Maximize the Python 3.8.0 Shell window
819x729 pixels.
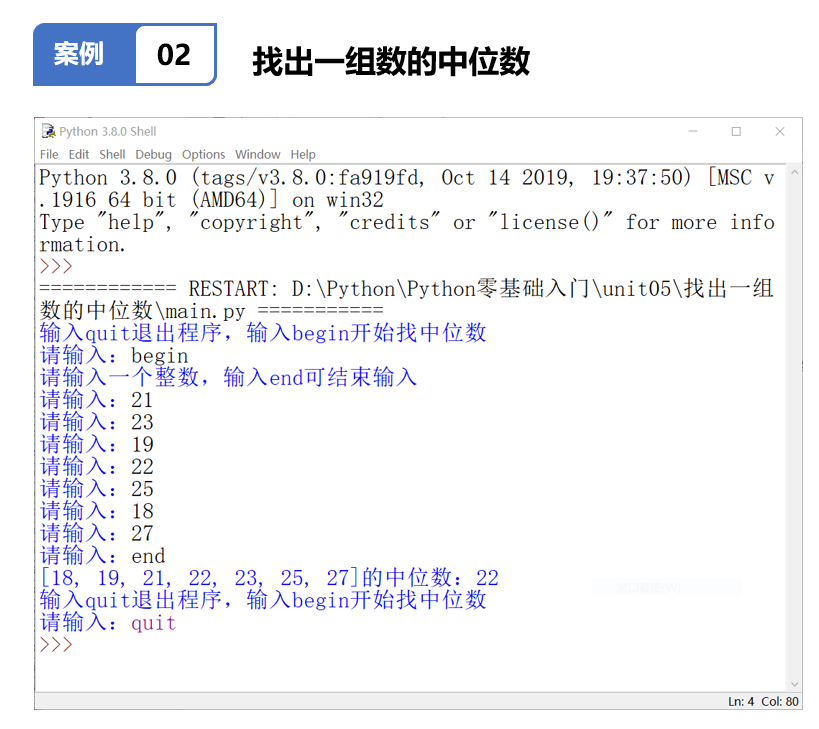(736, 131)
